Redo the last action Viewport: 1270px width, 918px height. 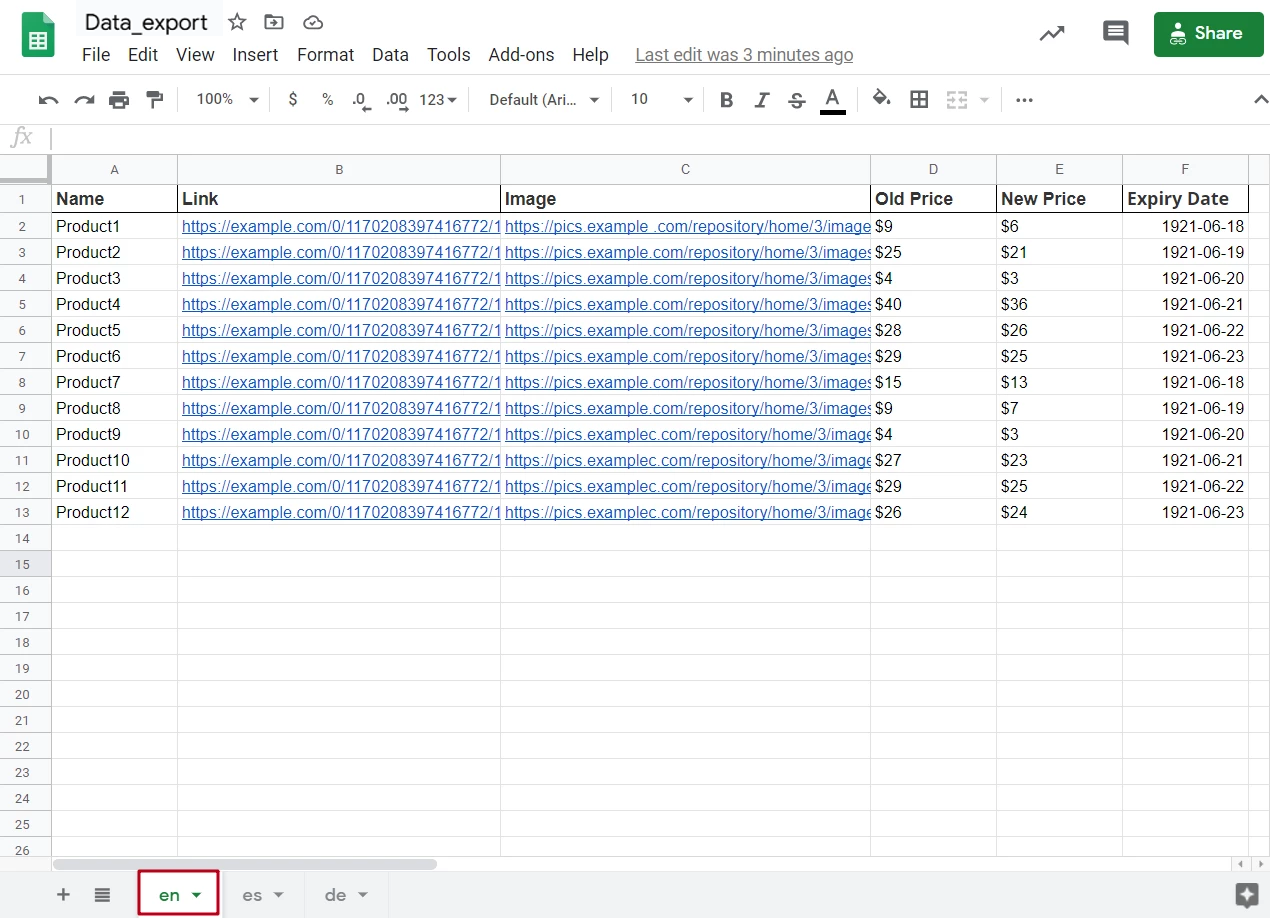(84, 100)
